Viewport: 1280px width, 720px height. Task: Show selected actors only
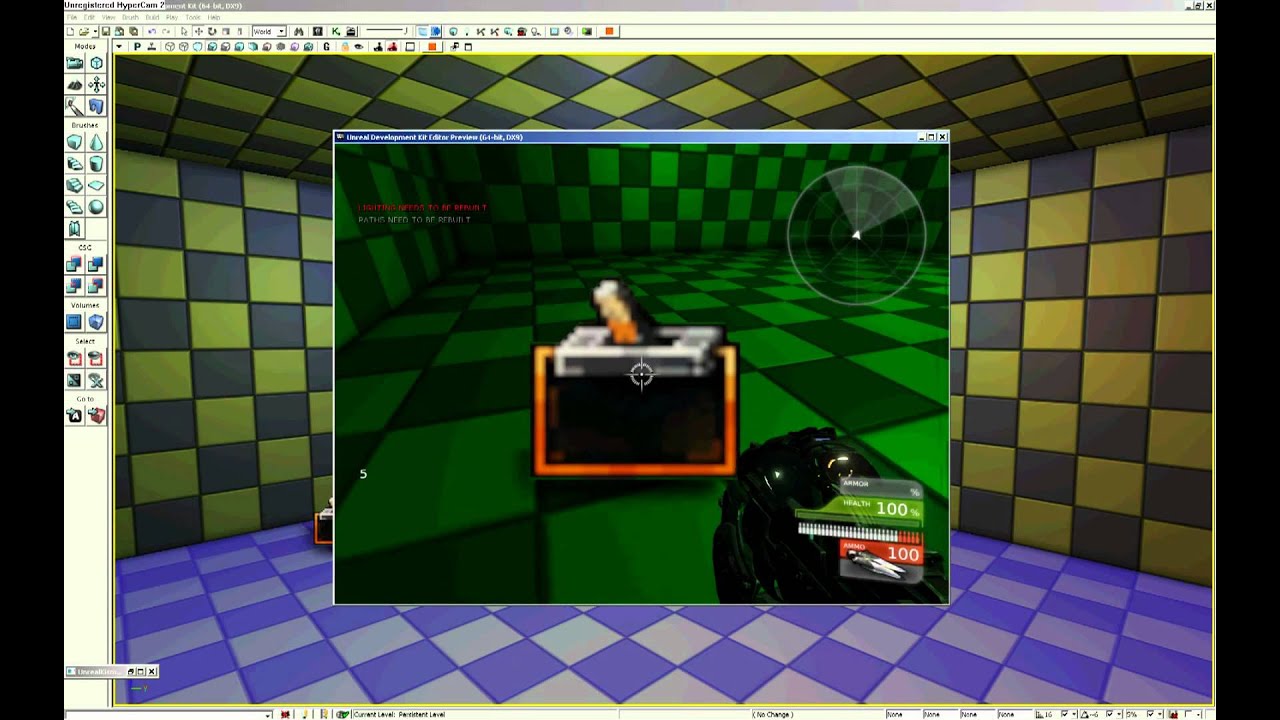tap(74, 358)
